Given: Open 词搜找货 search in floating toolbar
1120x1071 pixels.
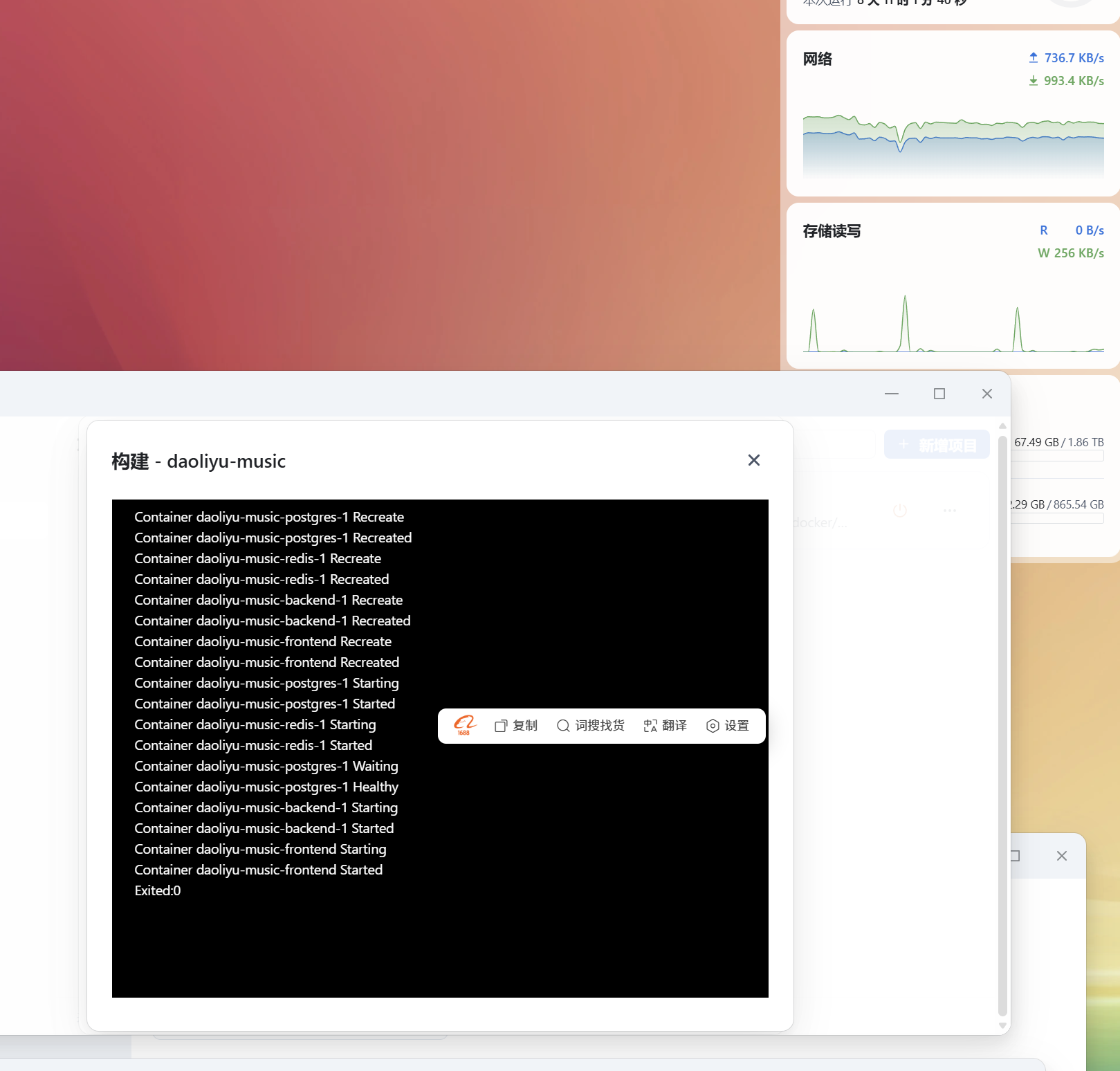Looking at the screenshot, I should (590, 725).
